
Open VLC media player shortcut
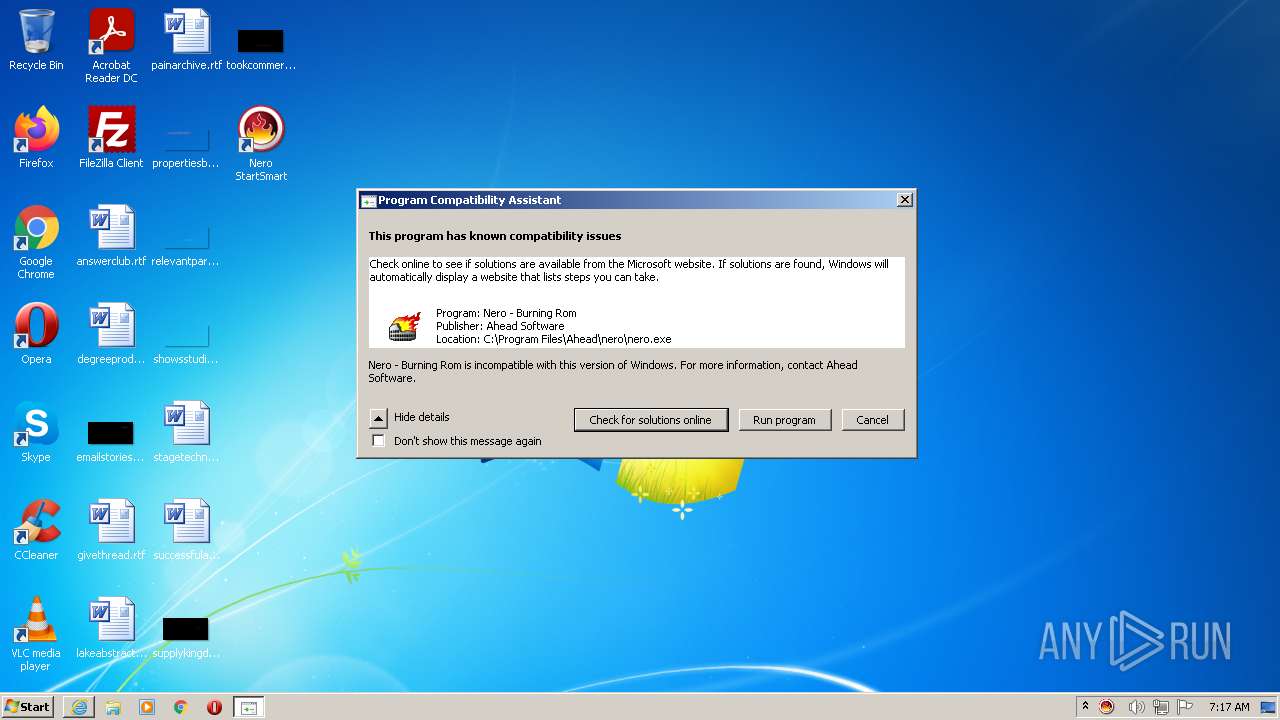pos(36,634)
